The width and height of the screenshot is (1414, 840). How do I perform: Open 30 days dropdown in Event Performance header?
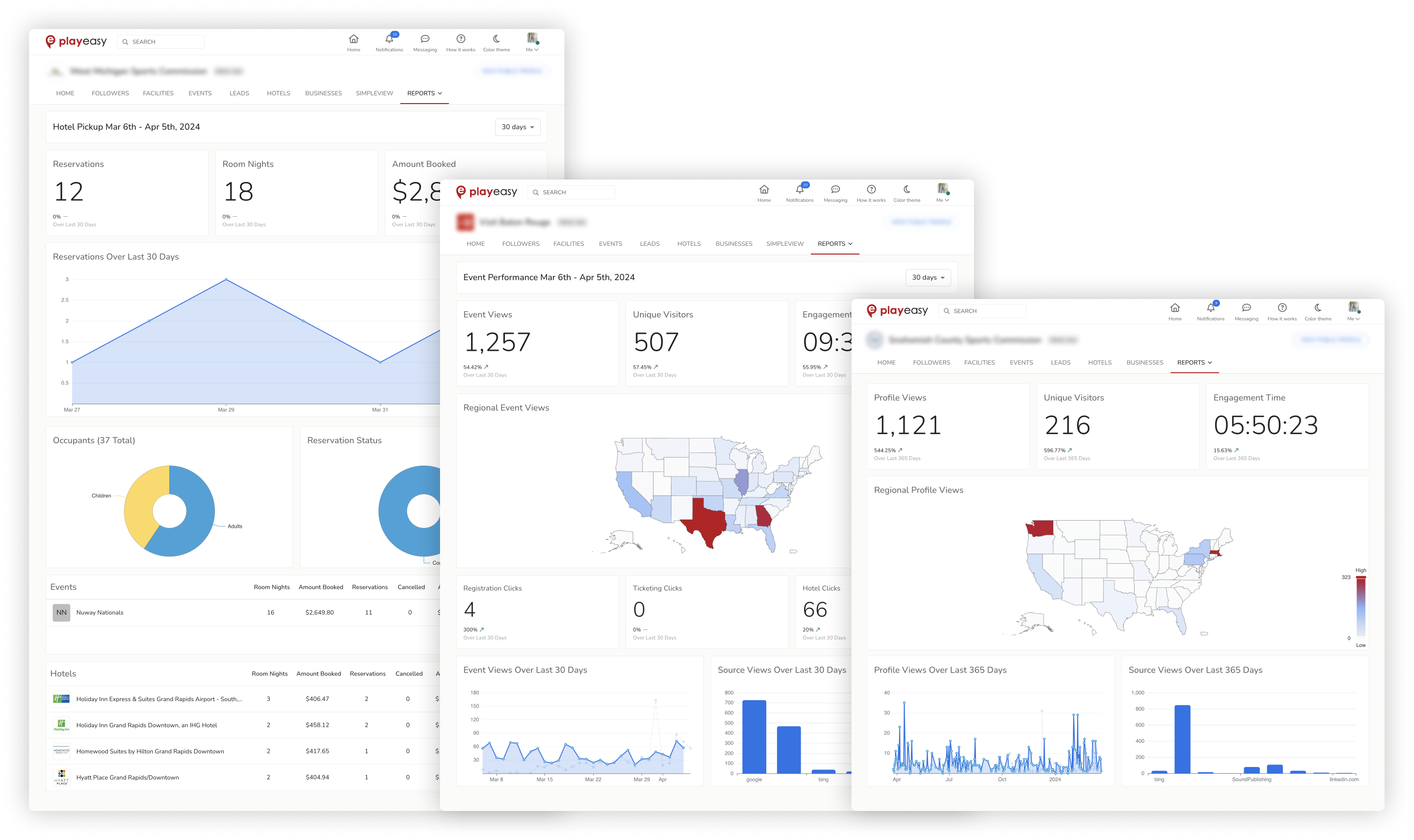(x=928, y=277)
